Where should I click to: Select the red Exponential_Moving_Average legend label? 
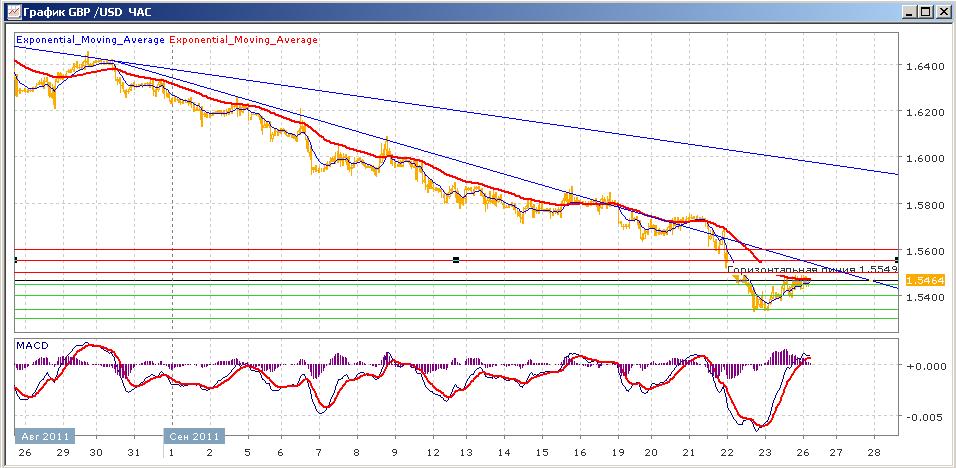click(x=243, y=40)
